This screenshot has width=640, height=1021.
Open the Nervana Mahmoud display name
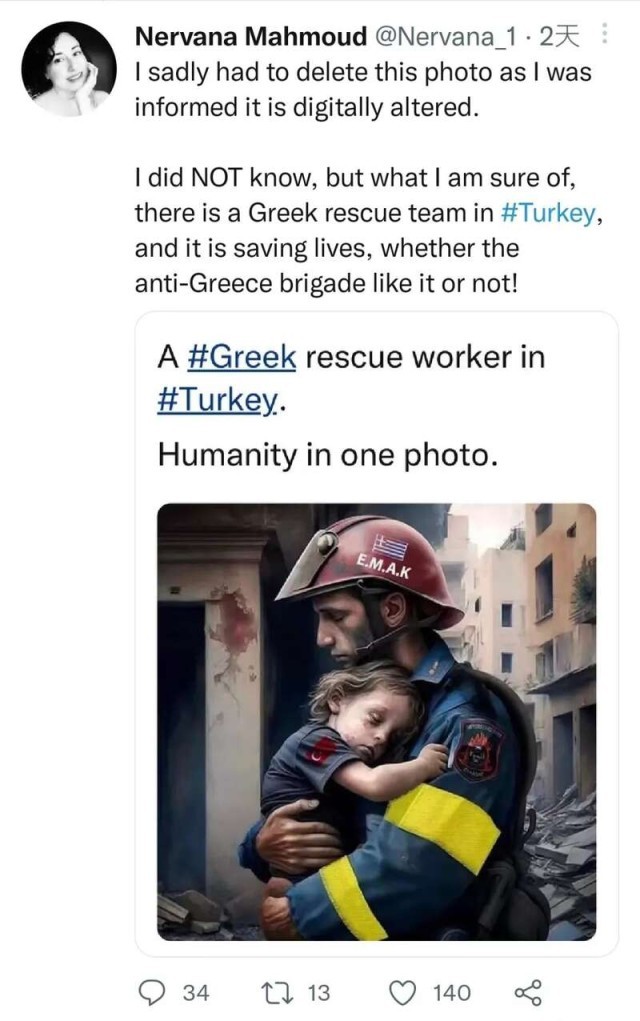coord(251,36)
